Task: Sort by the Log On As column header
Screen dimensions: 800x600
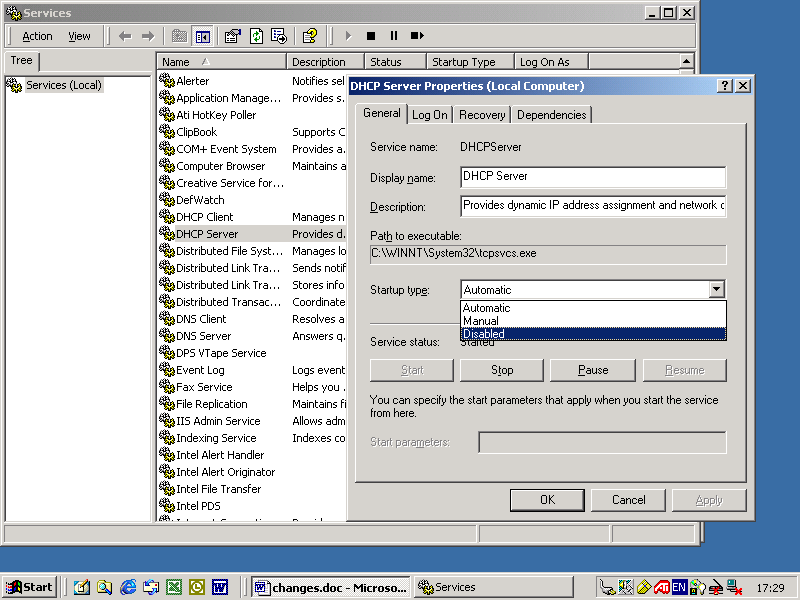Action: 551,62
